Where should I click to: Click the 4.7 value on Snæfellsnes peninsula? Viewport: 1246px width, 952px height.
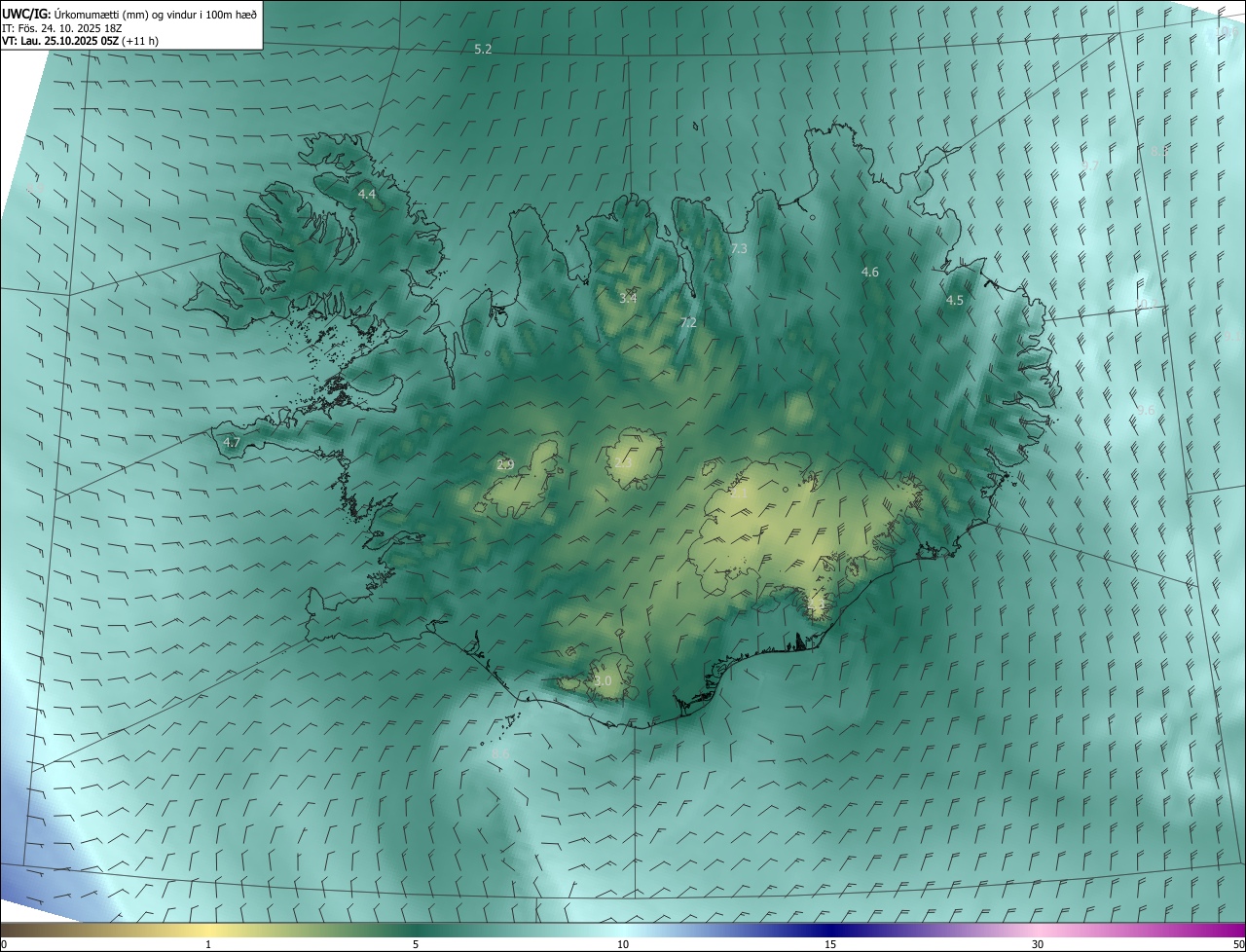(x=232, y=442)
